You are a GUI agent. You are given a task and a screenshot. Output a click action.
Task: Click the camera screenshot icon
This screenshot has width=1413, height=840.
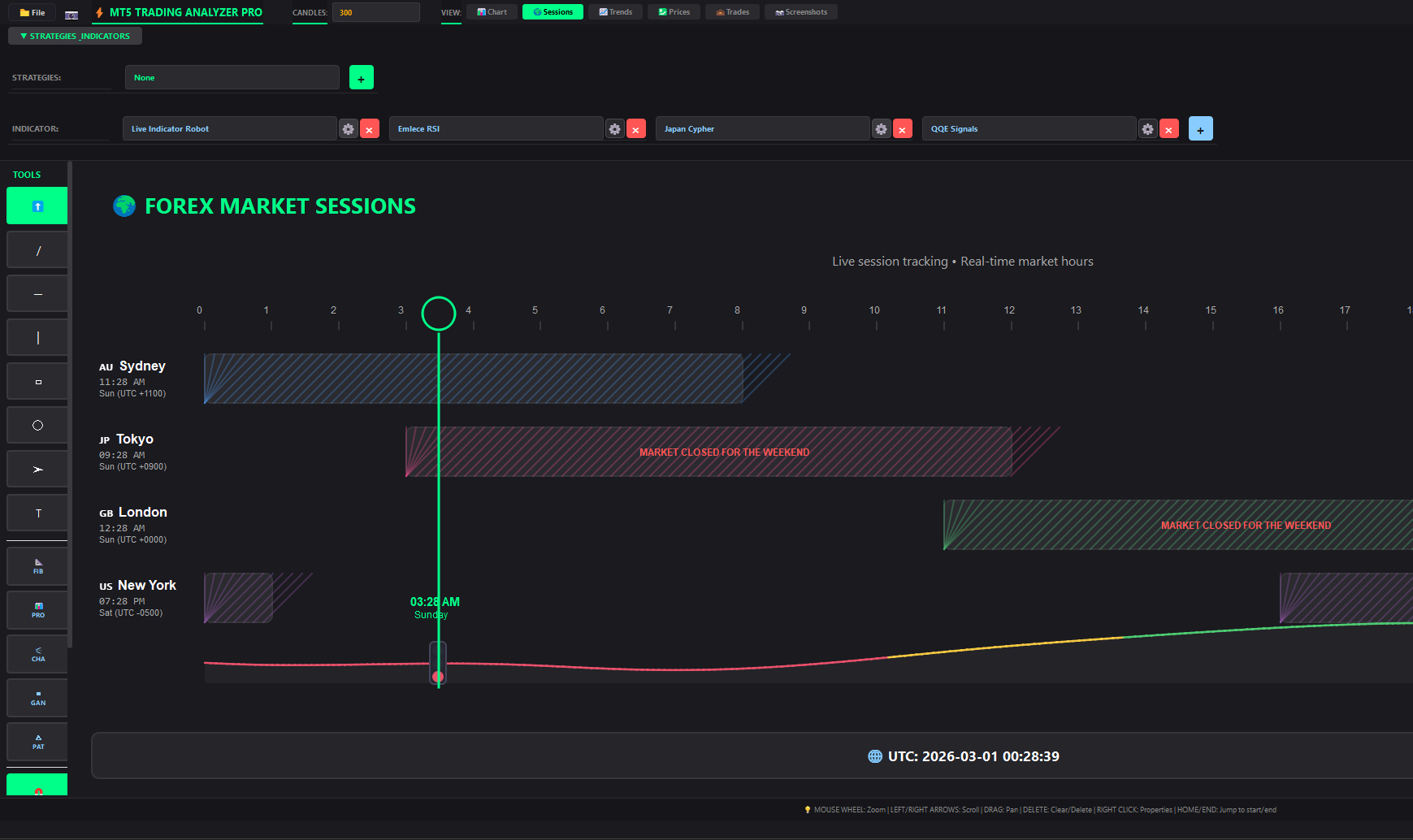tap(72, 13)
